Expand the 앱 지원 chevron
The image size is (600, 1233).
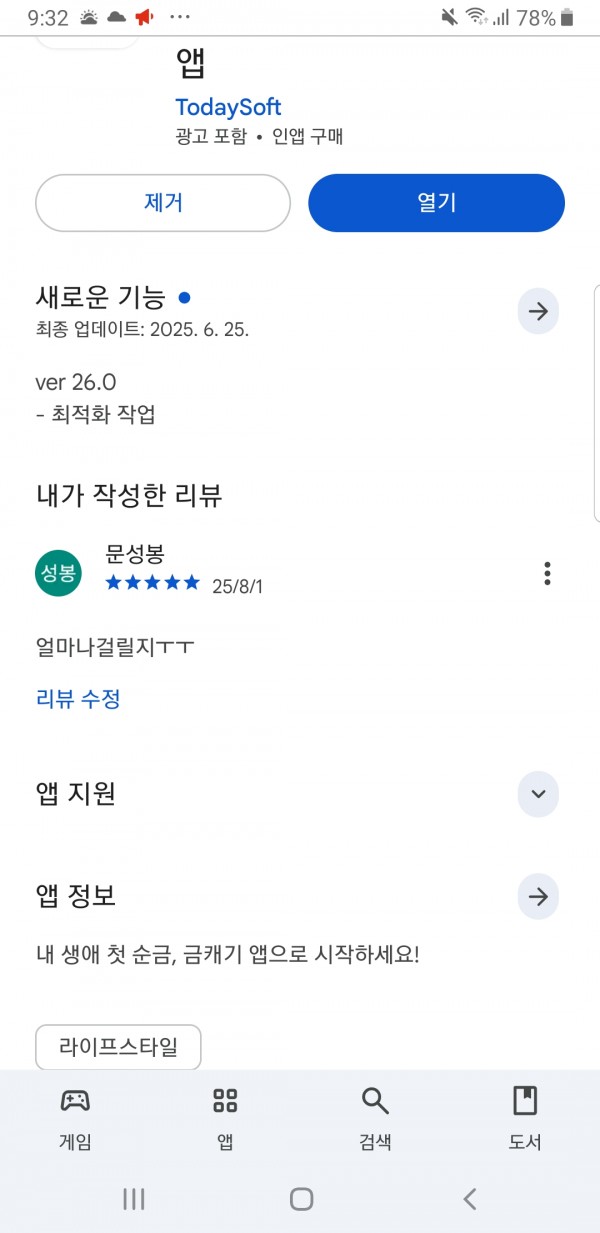(x=538, y=794)
